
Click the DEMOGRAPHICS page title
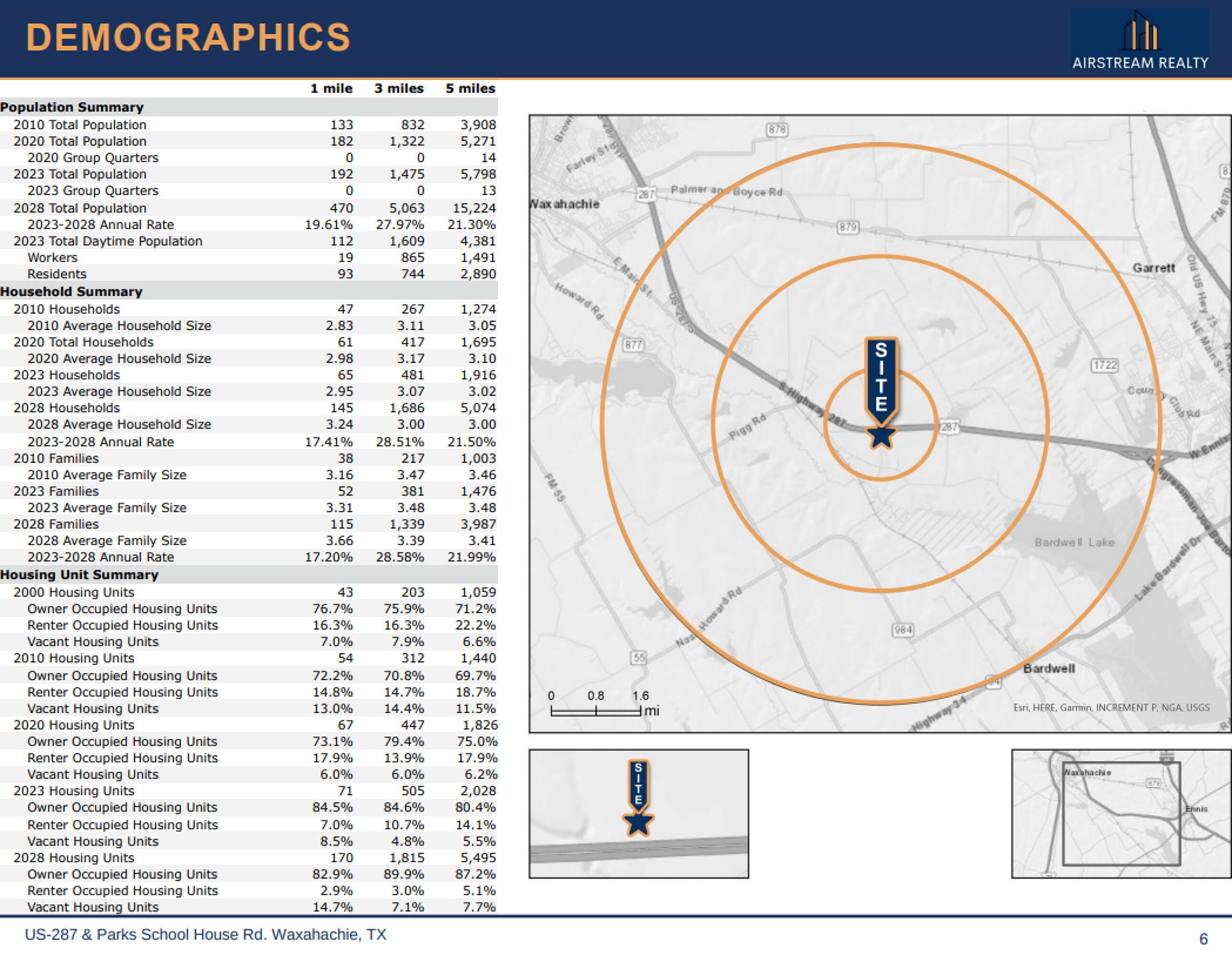tap(188, 37)
